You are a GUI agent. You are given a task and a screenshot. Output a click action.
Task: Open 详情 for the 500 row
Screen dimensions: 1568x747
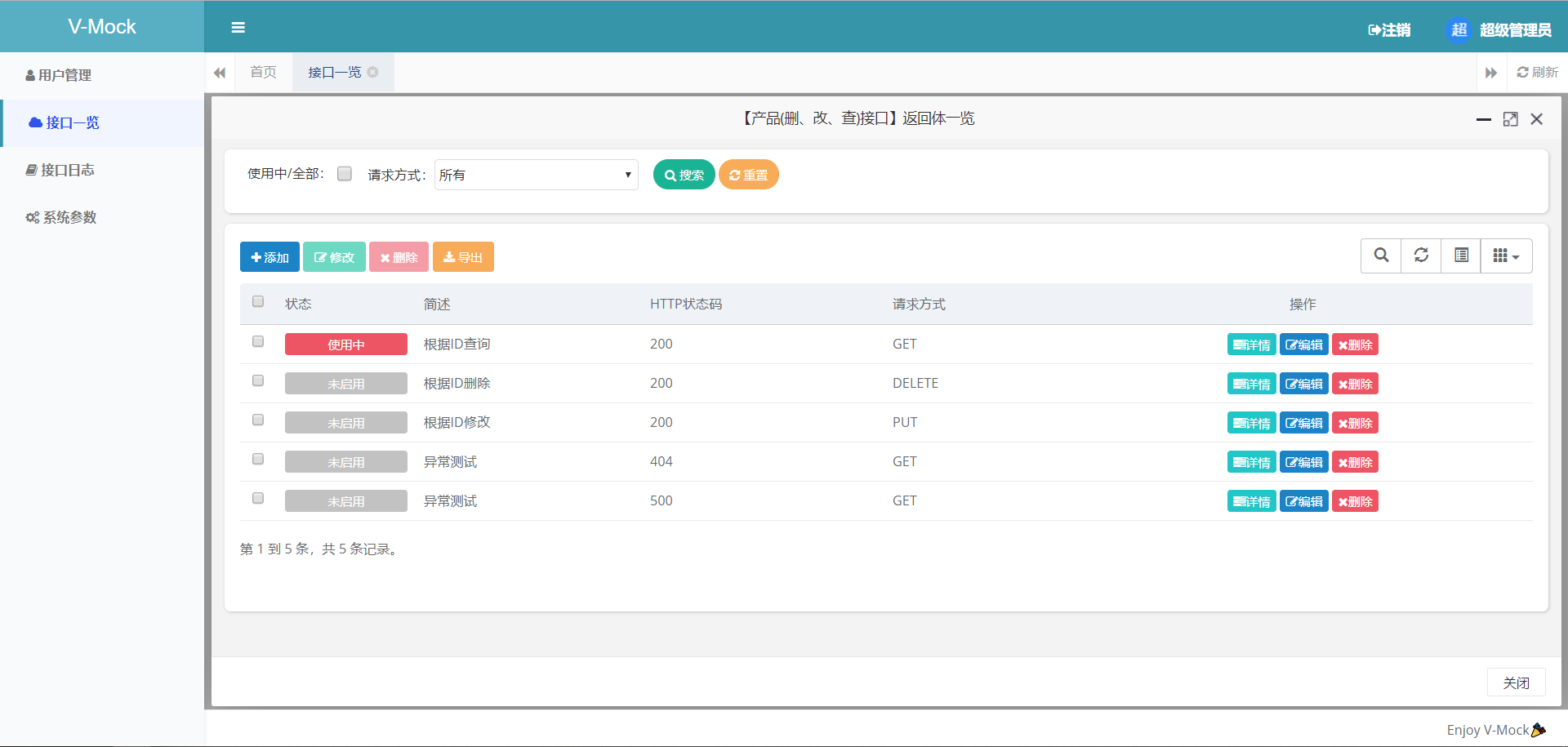[1252, 501]
